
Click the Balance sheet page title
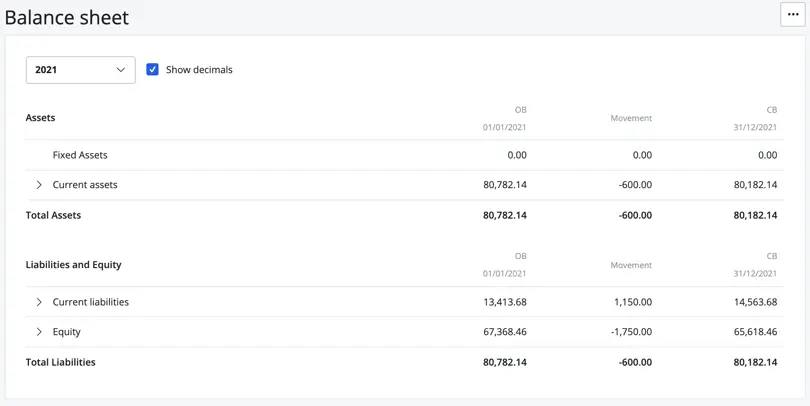[x=67, y=18]
